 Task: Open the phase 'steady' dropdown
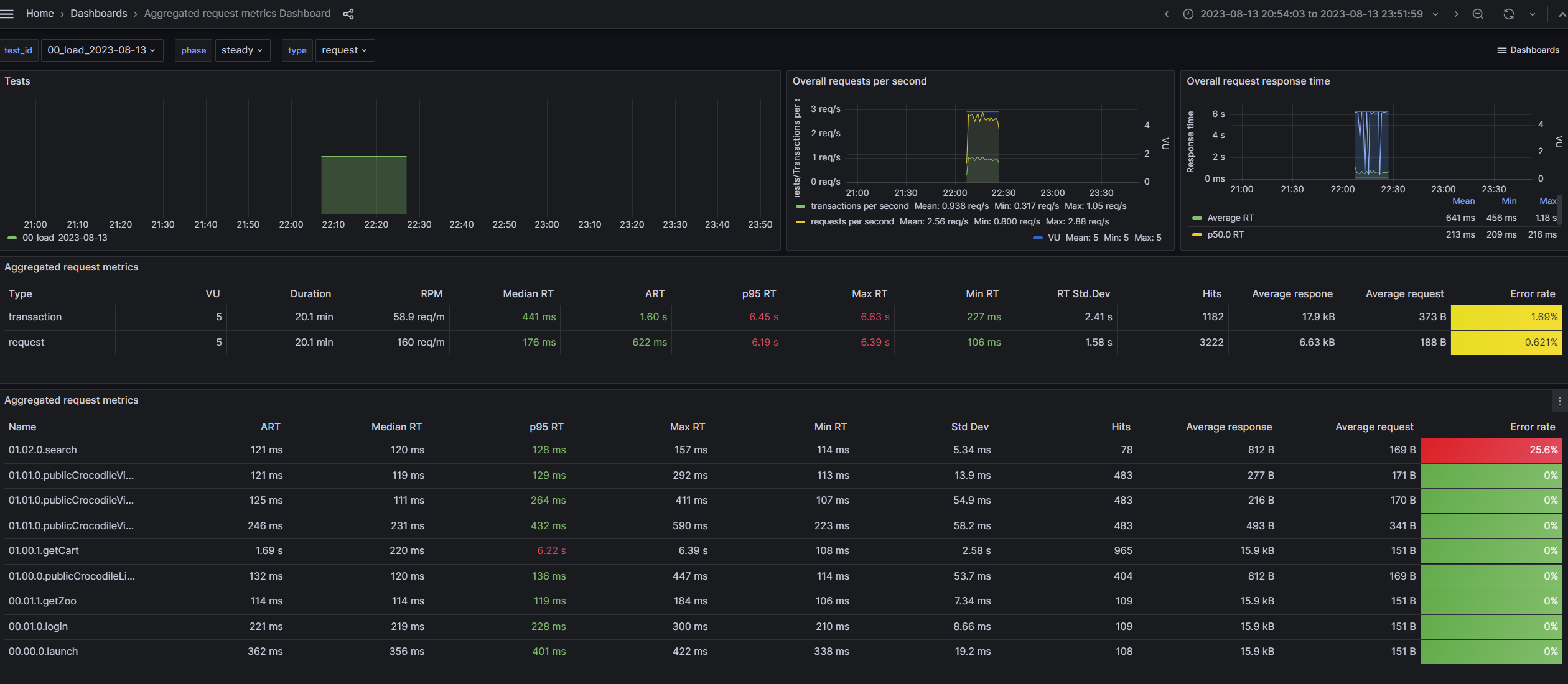[243, 50]
